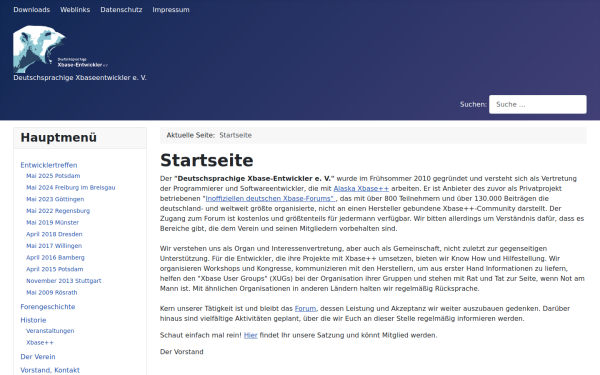Go to the Datenschutz page
The image size is (600, 375).
pyautogui.click(x=121, y=10)
